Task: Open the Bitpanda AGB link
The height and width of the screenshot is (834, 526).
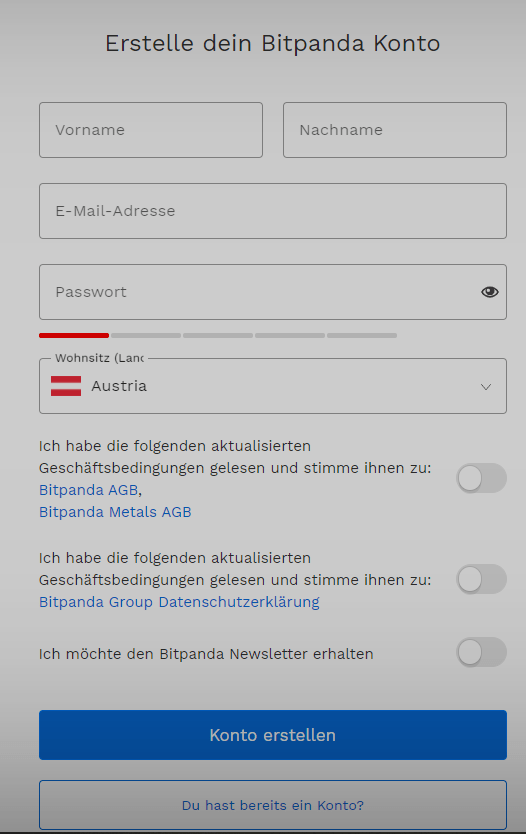Action: [88, 489]
